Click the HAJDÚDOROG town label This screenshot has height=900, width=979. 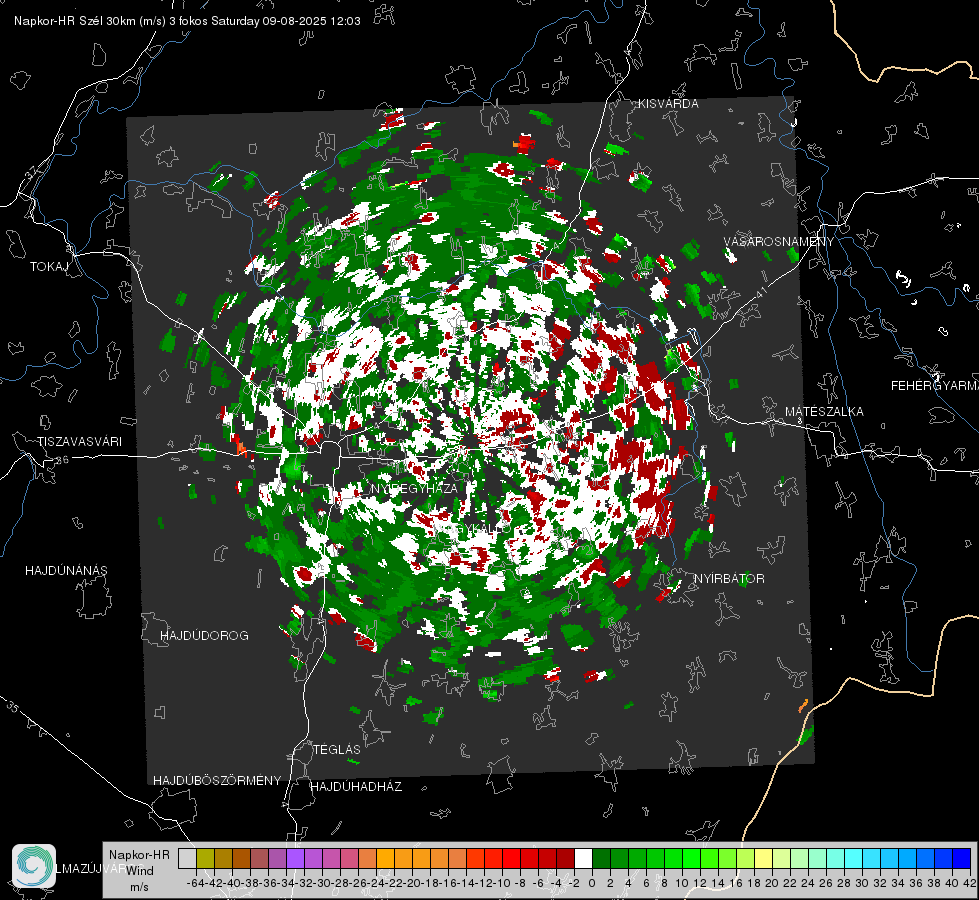pyautogui.click(x=204, y=636)
